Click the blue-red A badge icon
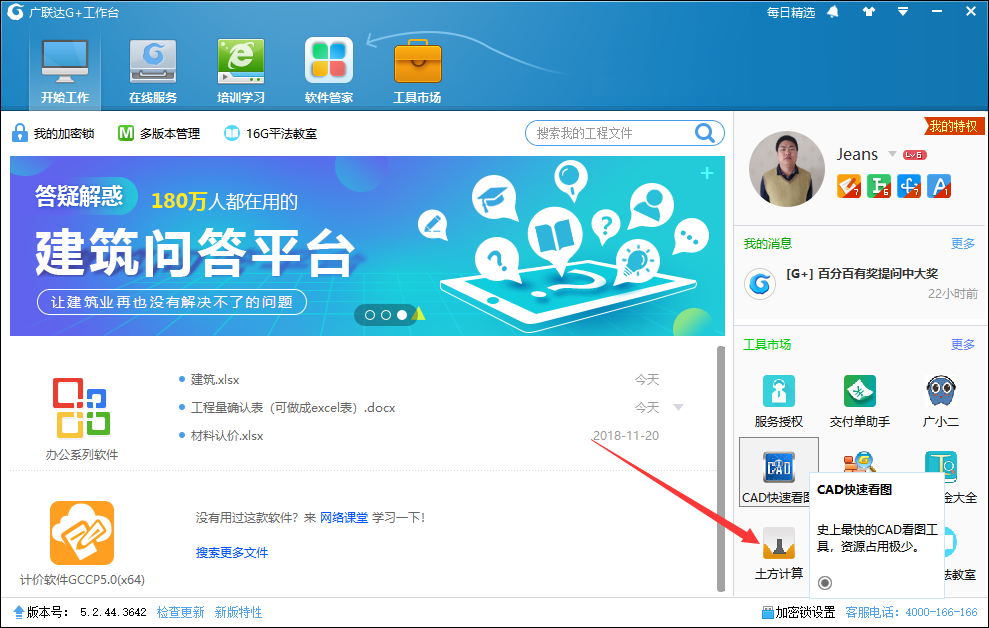Screen dimensions: 989x628 click(x=939, y=186)
